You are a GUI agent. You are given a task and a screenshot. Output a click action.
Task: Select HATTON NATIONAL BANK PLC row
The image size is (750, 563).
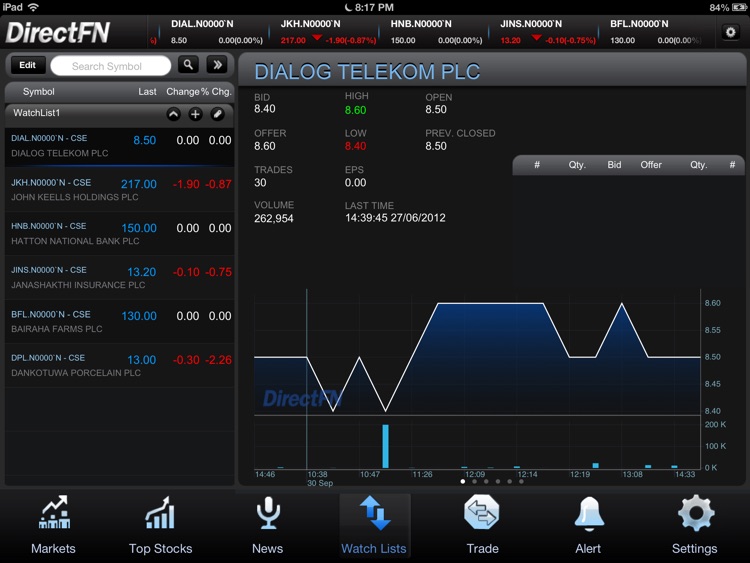tap(120, 233)
